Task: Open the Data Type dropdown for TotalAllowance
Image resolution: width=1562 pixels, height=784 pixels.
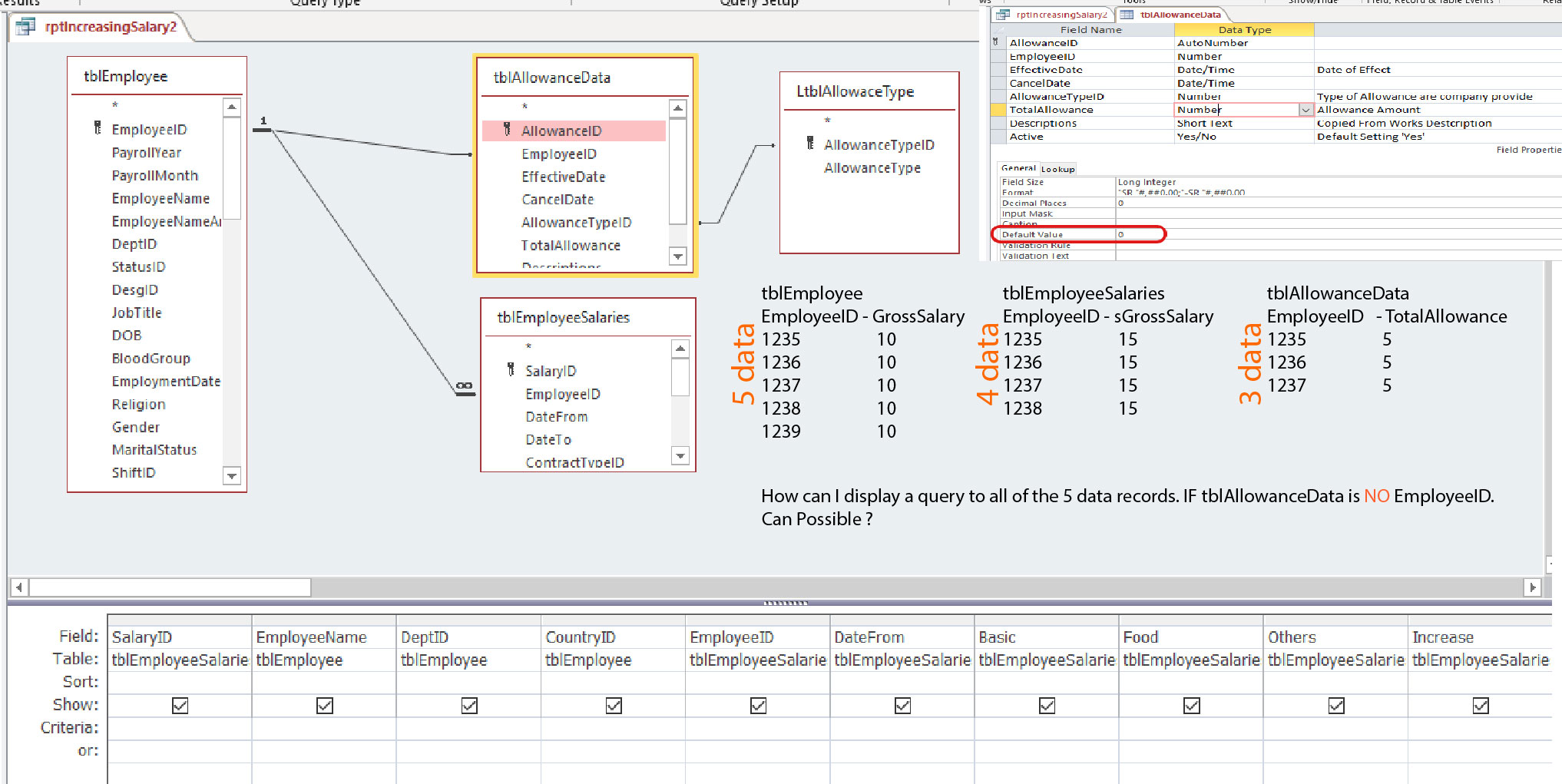Action: click(x=1305, y=110)
